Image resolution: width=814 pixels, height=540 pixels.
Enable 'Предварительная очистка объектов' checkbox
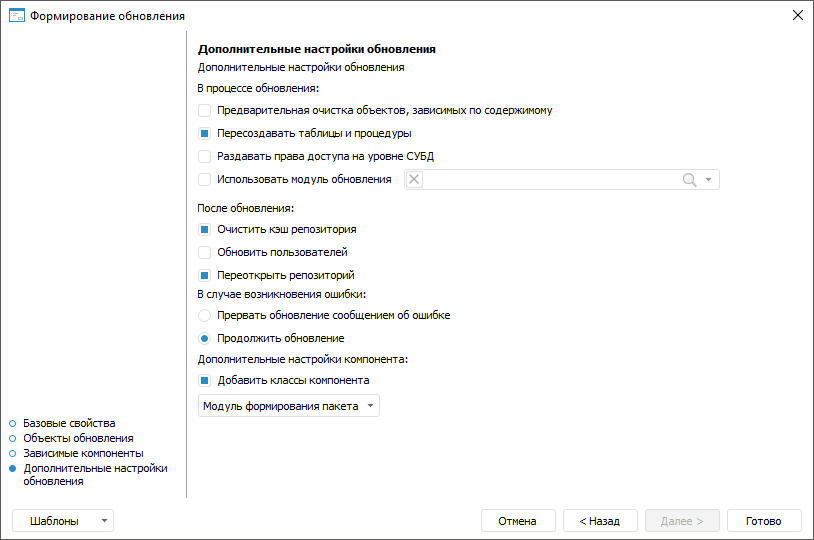(204, 111)
